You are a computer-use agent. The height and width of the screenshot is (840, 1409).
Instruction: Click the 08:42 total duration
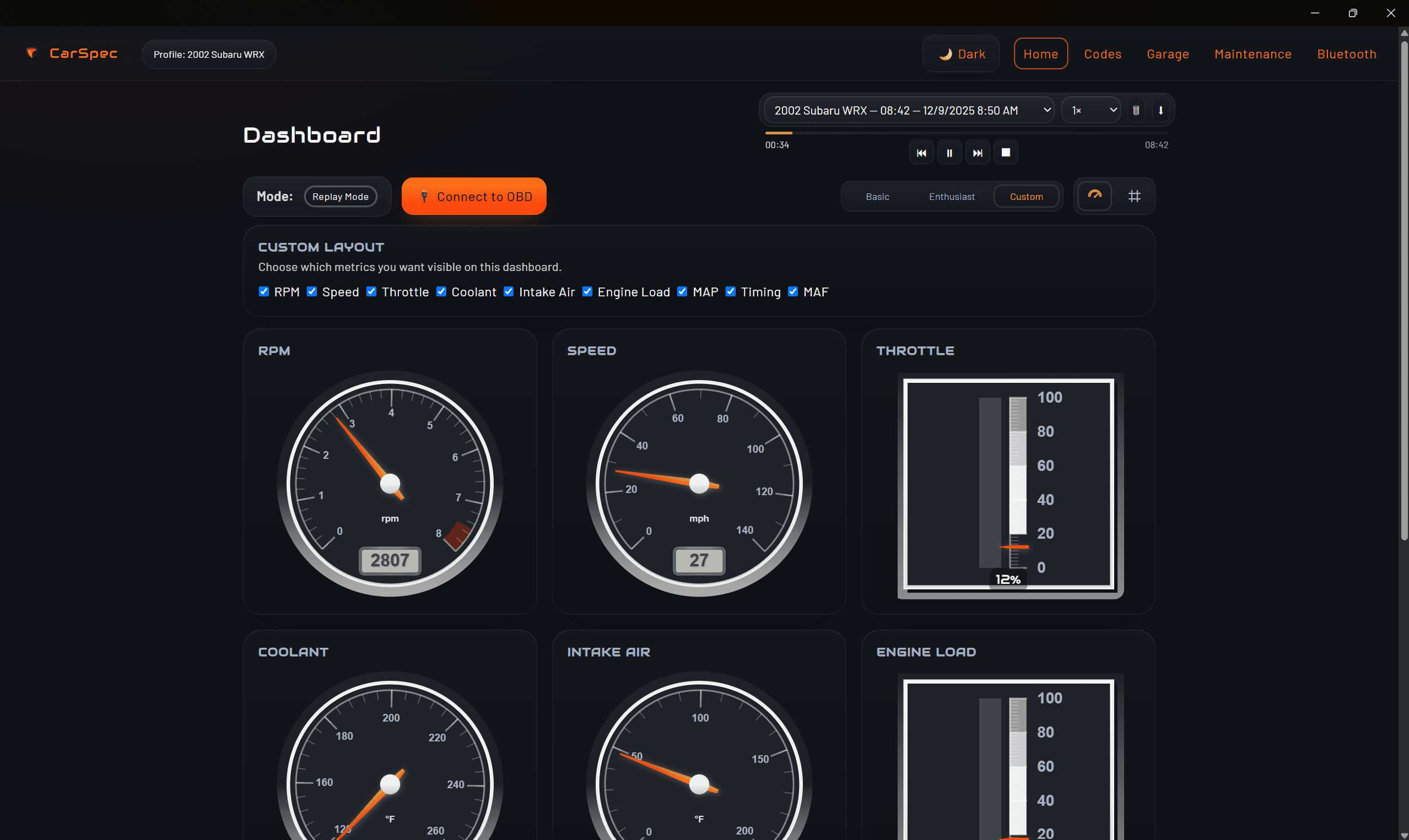(1156, 145)
